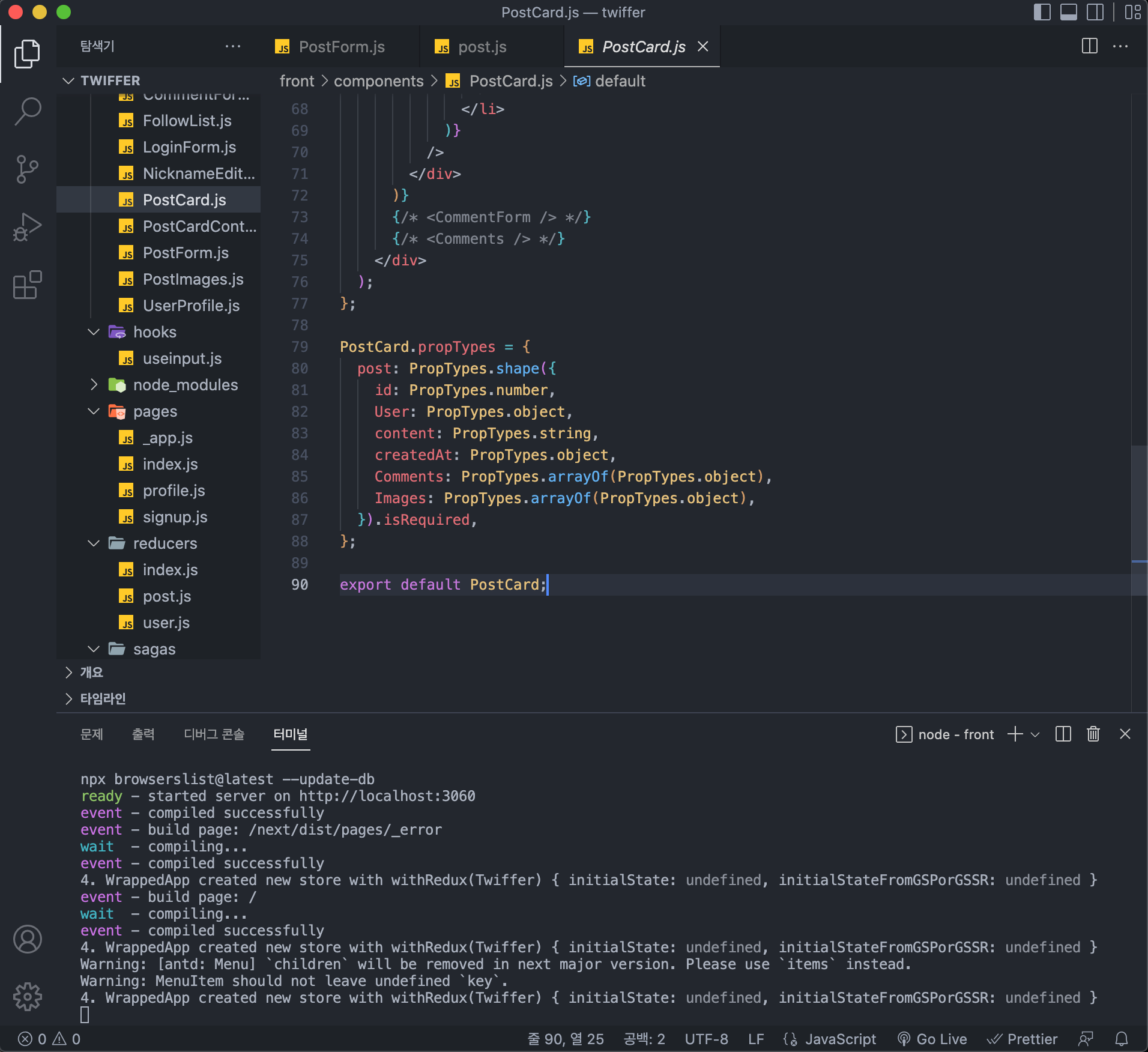Click Go Live in the status bar
The width and height of the screenshot is (1148, 1052).
[x=932, y=1039]
